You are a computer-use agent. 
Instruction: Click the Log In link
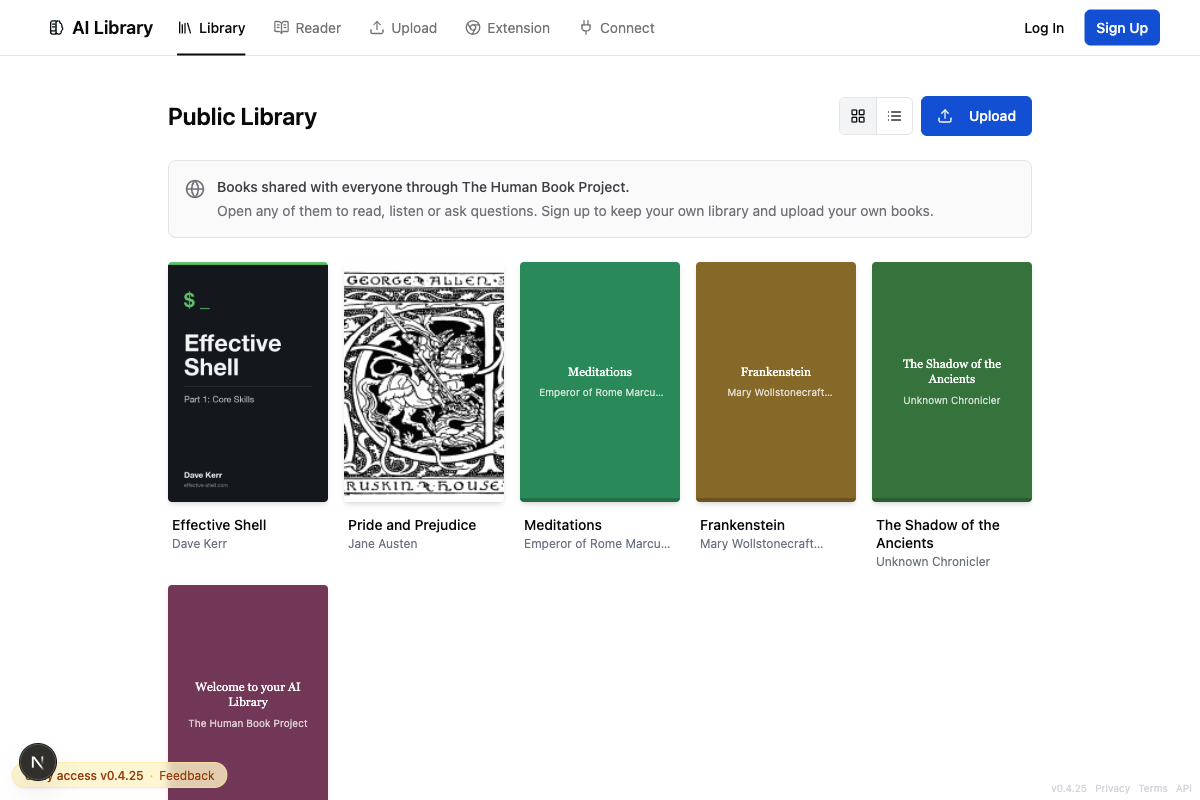click(x=1044, y=28)
